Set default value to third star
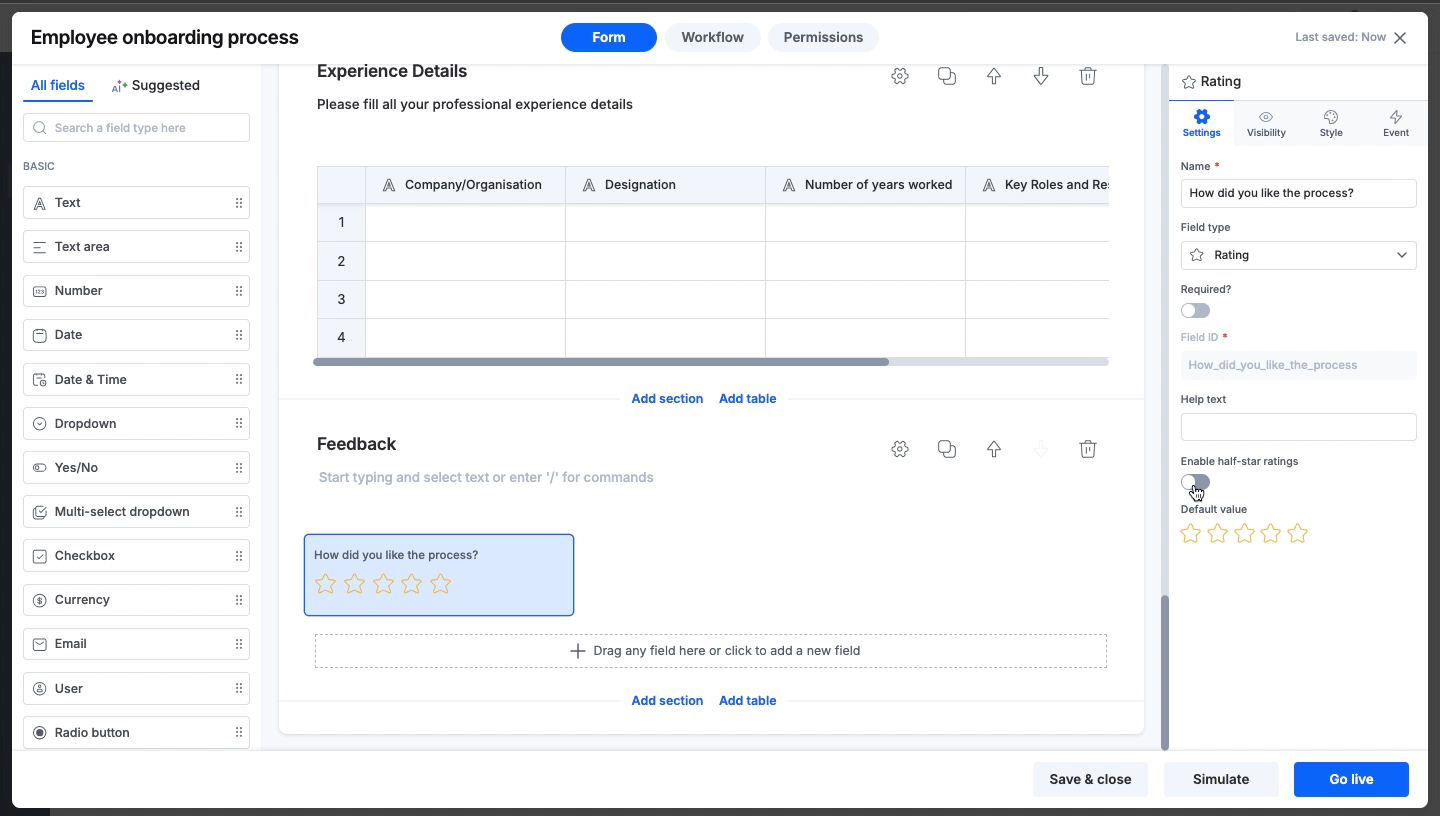The width and height of the screenshot is (1440, 816). coord(1244,534)
